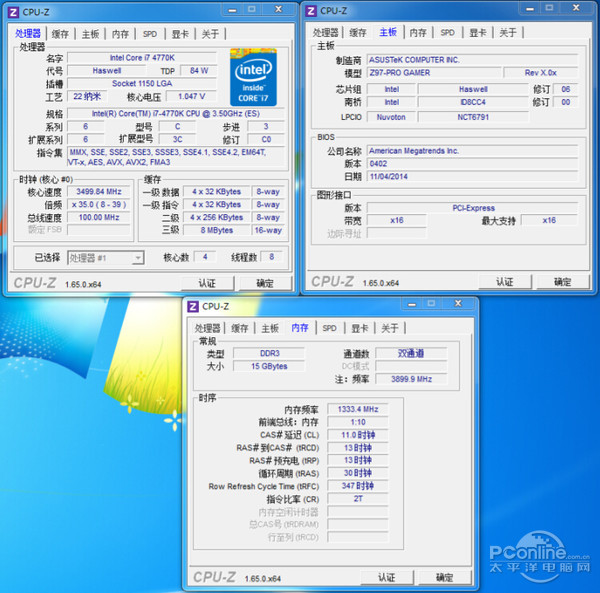Select 显卡 tab in processor window
The width and height of the screenshot is (600, 593).
pos(180,34)
